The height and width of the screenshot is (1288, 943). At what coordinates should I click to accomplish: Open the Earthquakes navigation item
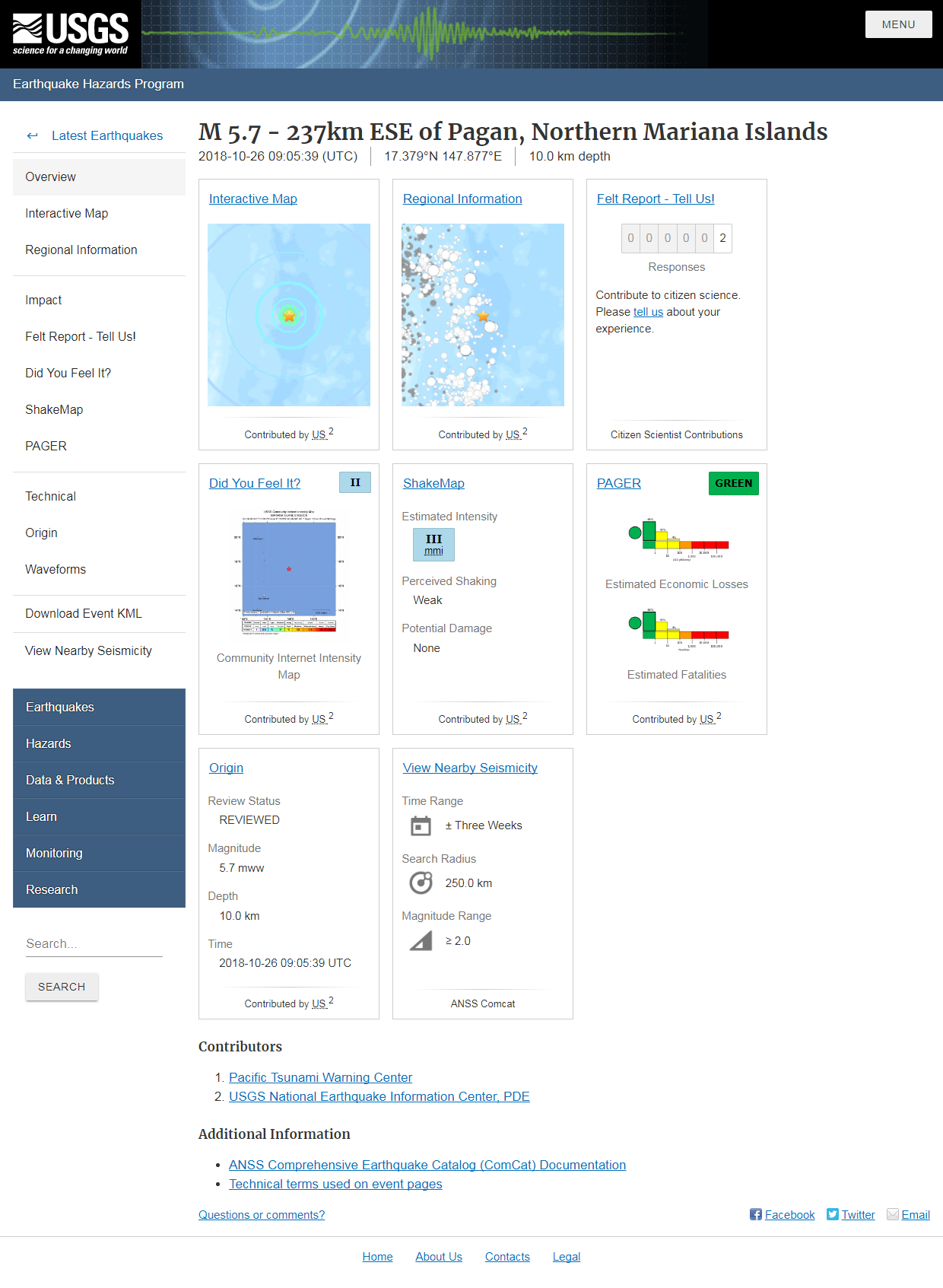99,707
